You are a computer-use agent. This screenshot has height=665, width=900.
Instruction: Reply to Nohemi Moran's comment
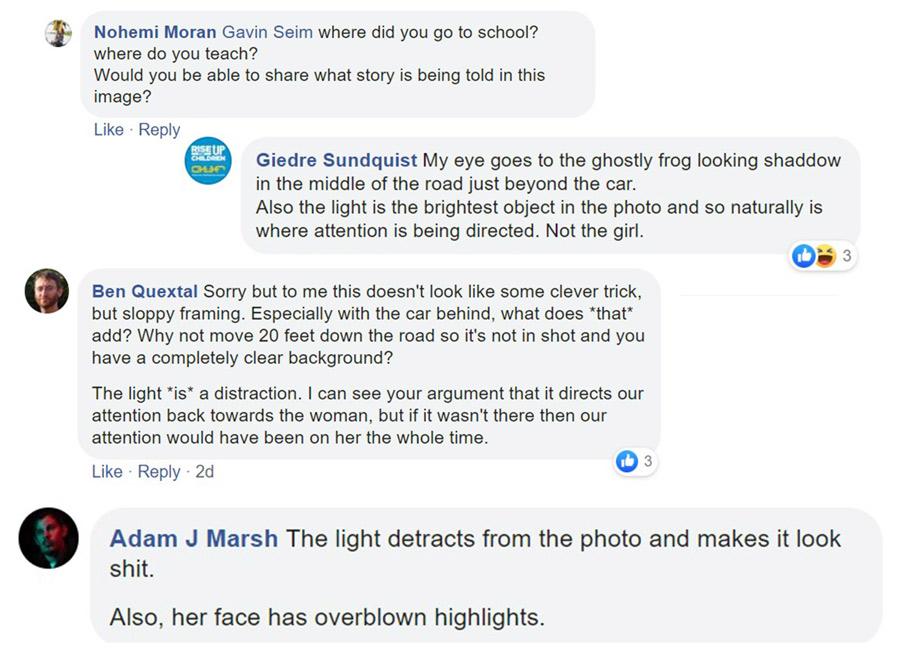159,130
